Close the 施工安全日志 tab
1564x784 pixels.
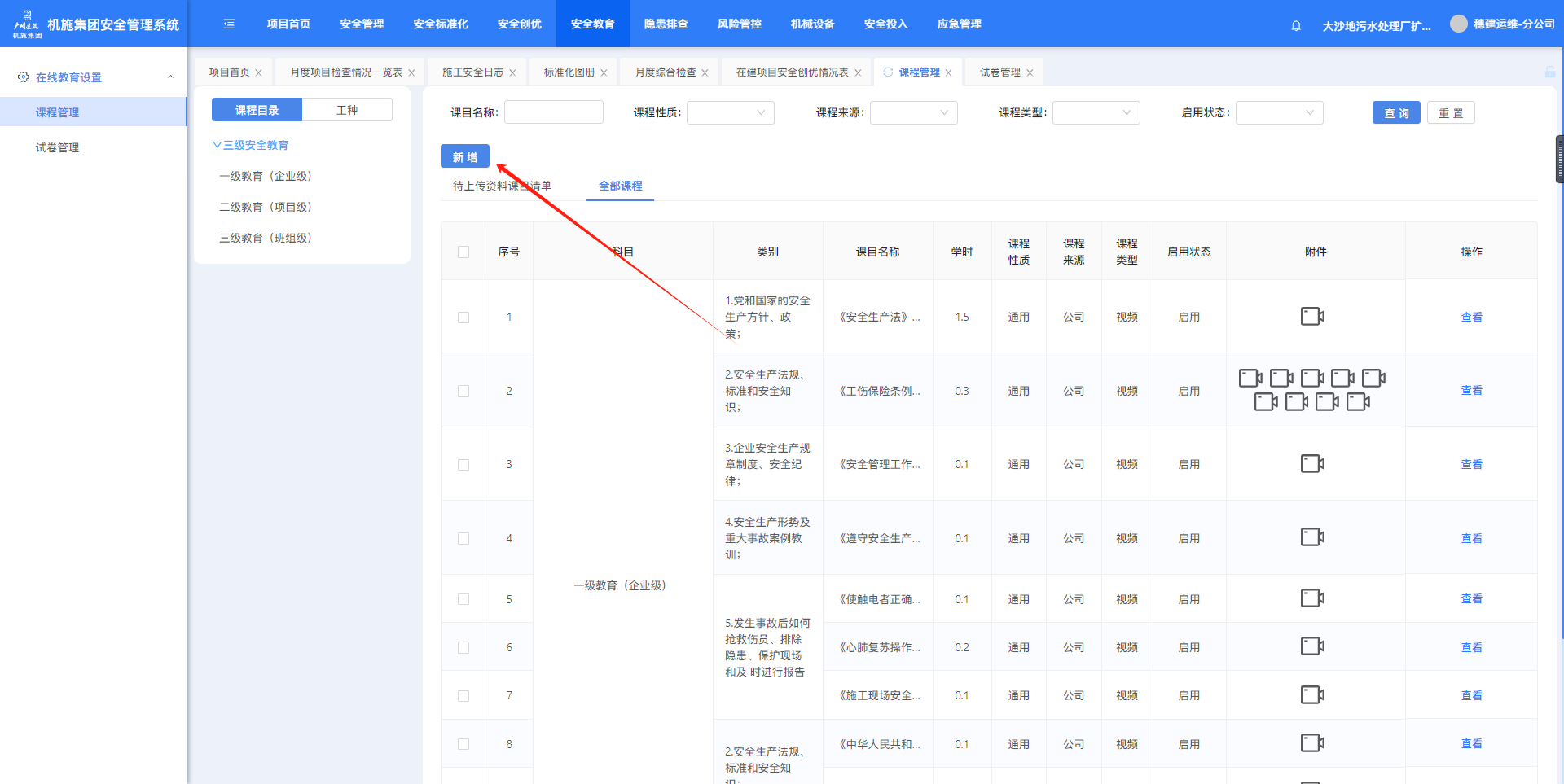coord(512,72)
